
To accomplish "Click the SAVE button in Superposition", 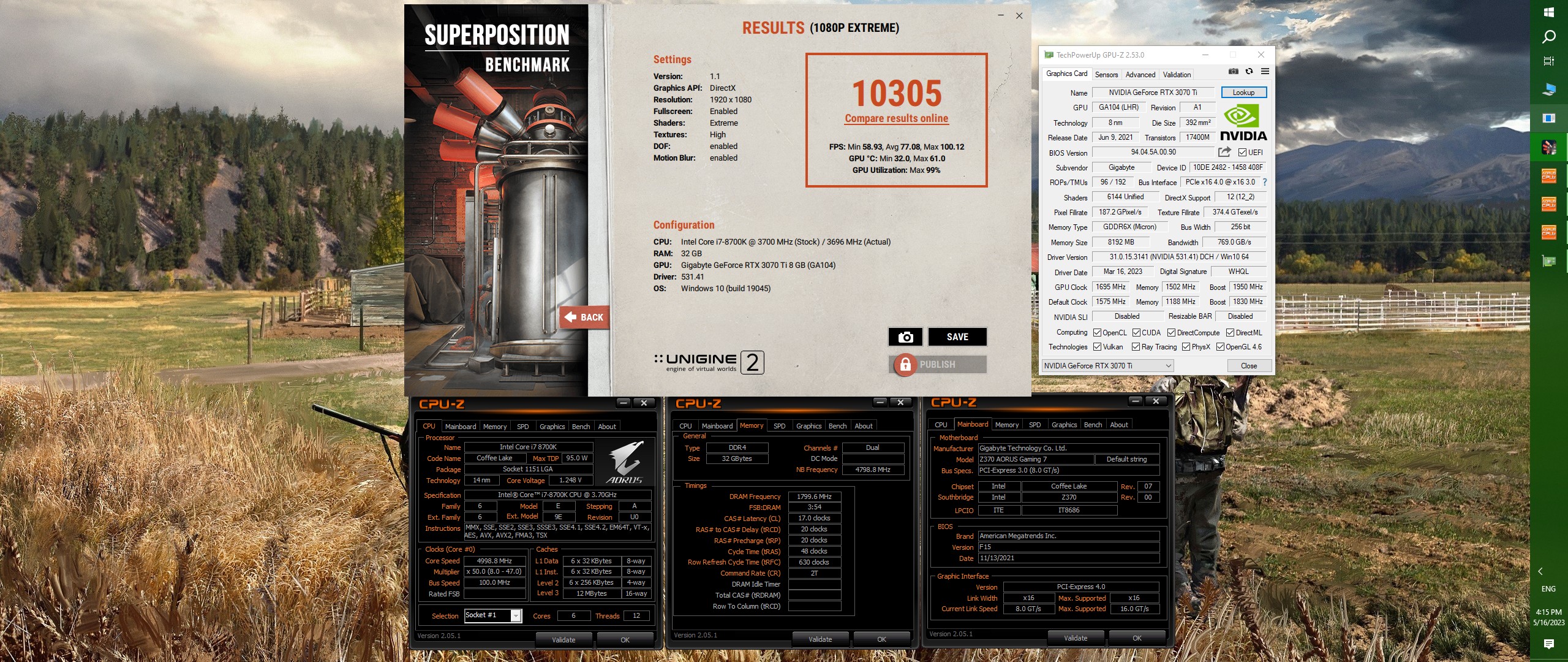I will [957, 337].
